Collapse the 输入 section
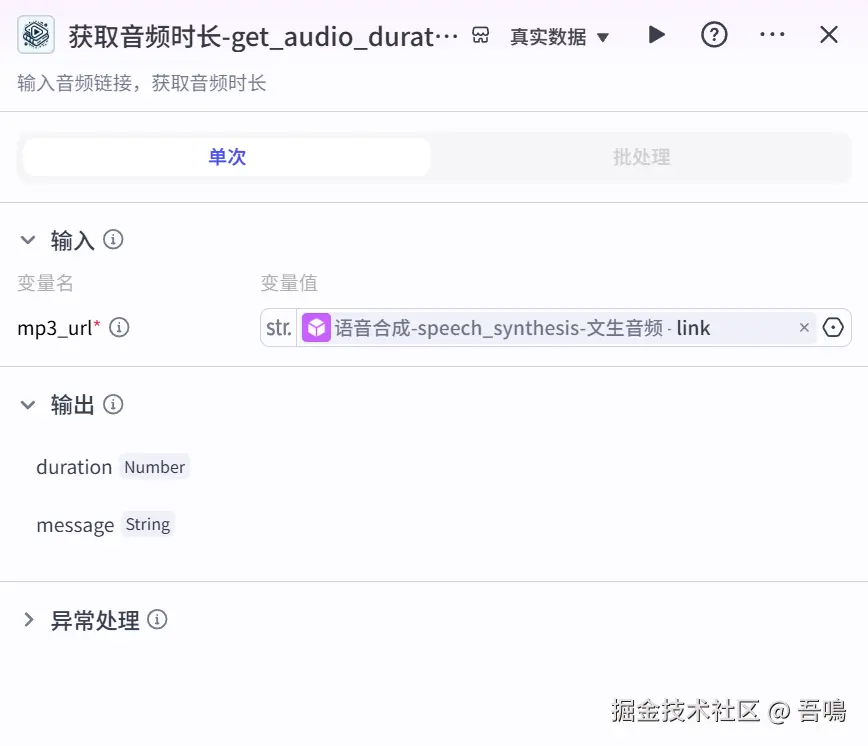868x746 pixels. pyautogui.click(x=28, y=240)
